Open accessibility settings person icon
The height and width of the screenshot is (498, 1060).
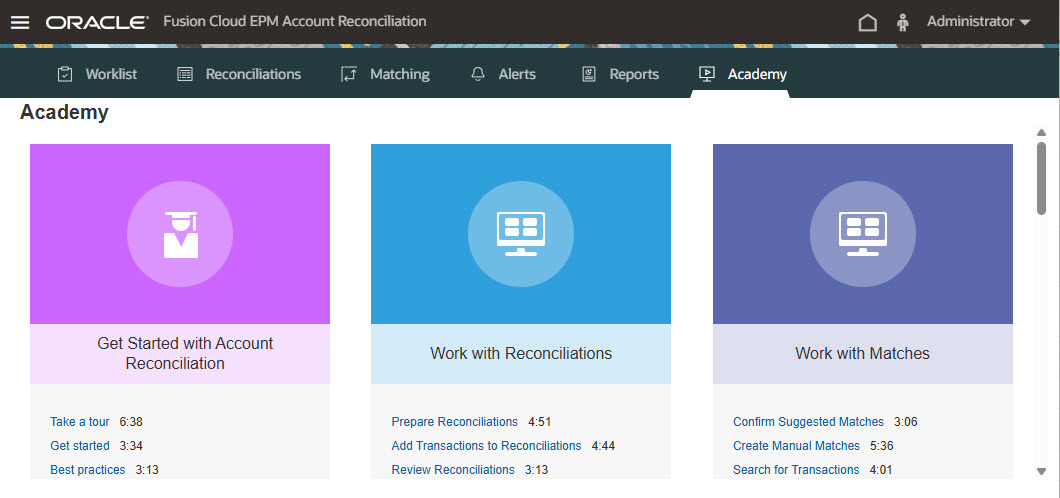pos(902,22)
